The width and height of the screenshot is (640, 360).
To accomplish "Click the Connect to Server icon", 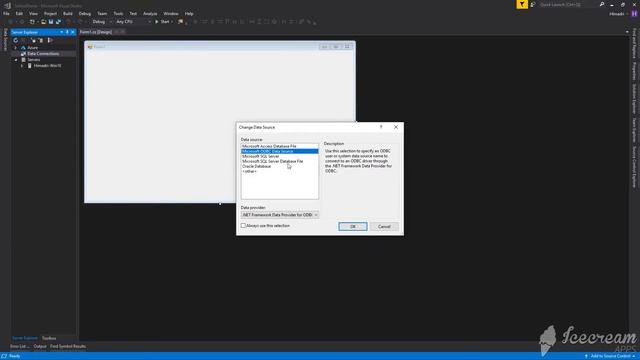I will [40, 40].
